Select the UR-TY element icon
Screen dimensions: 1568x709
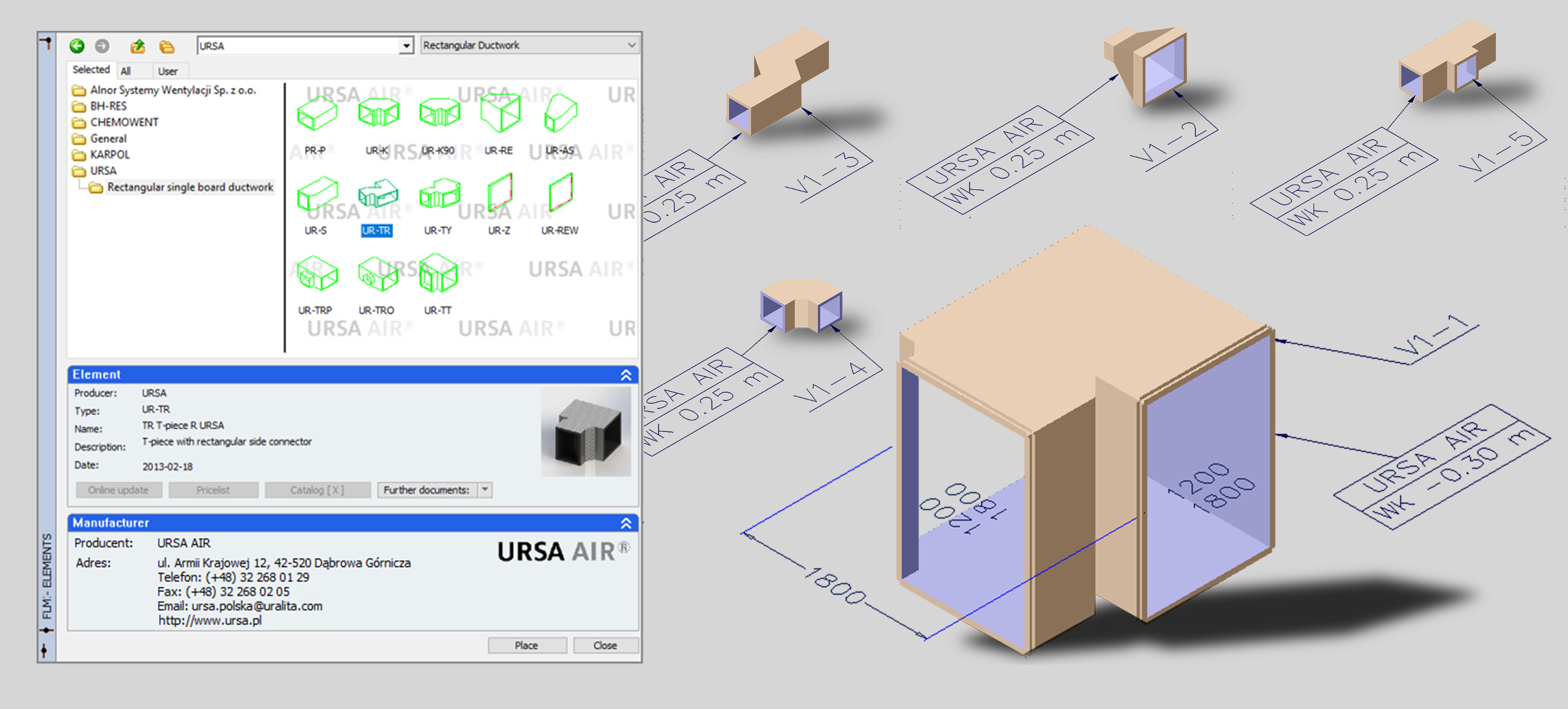coord(439,193)
